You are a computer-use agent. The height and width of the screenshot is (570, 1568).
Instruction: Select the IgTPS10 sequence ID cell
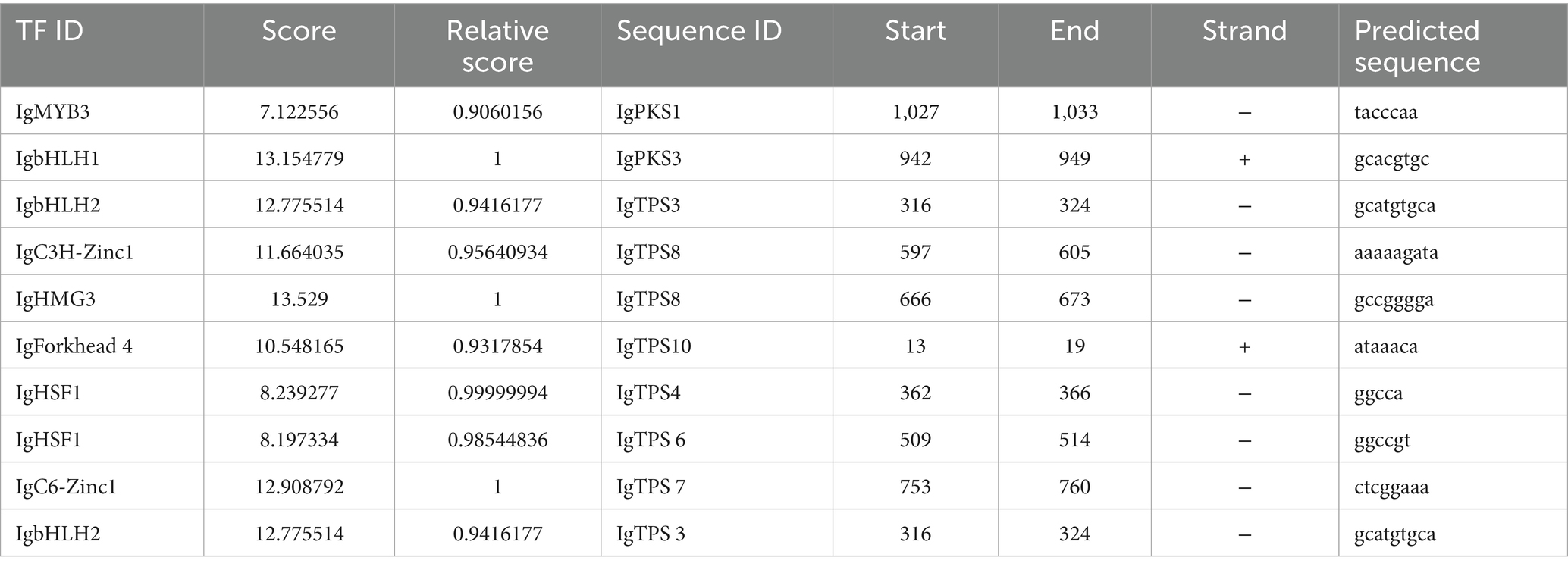coord(654,346)
